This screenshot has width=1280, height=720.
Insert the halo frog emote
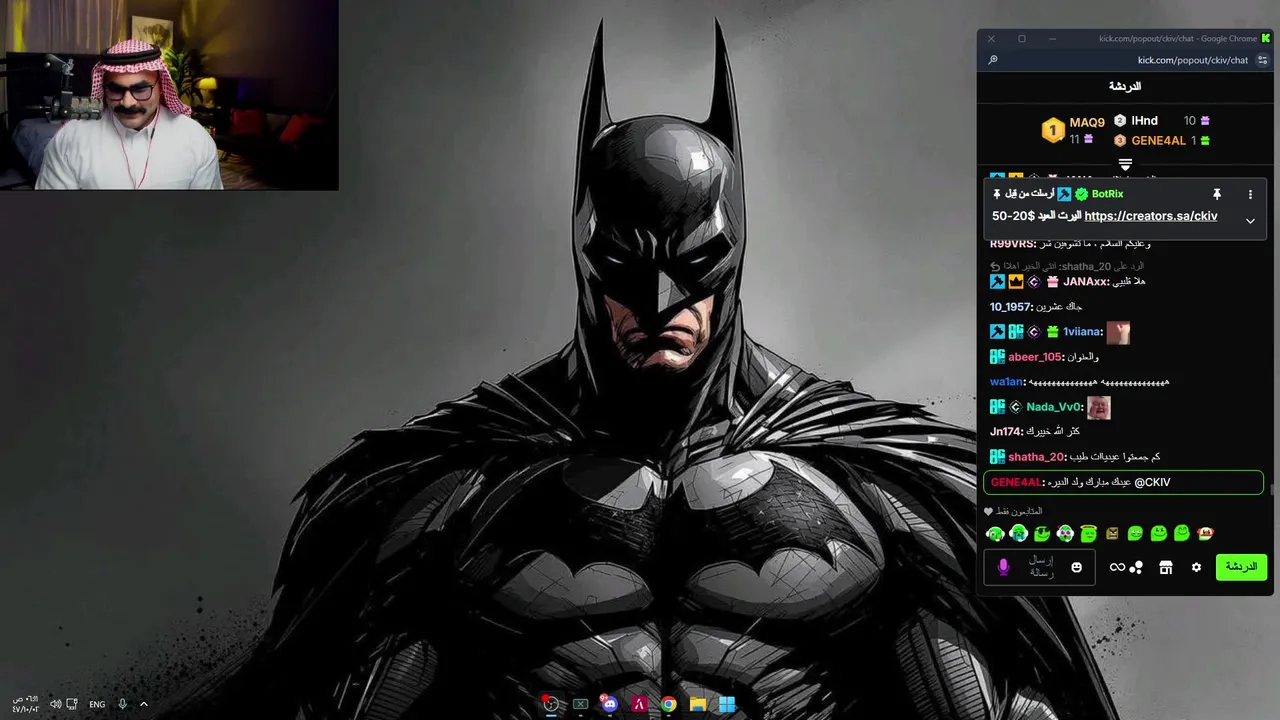point(1088,533)
